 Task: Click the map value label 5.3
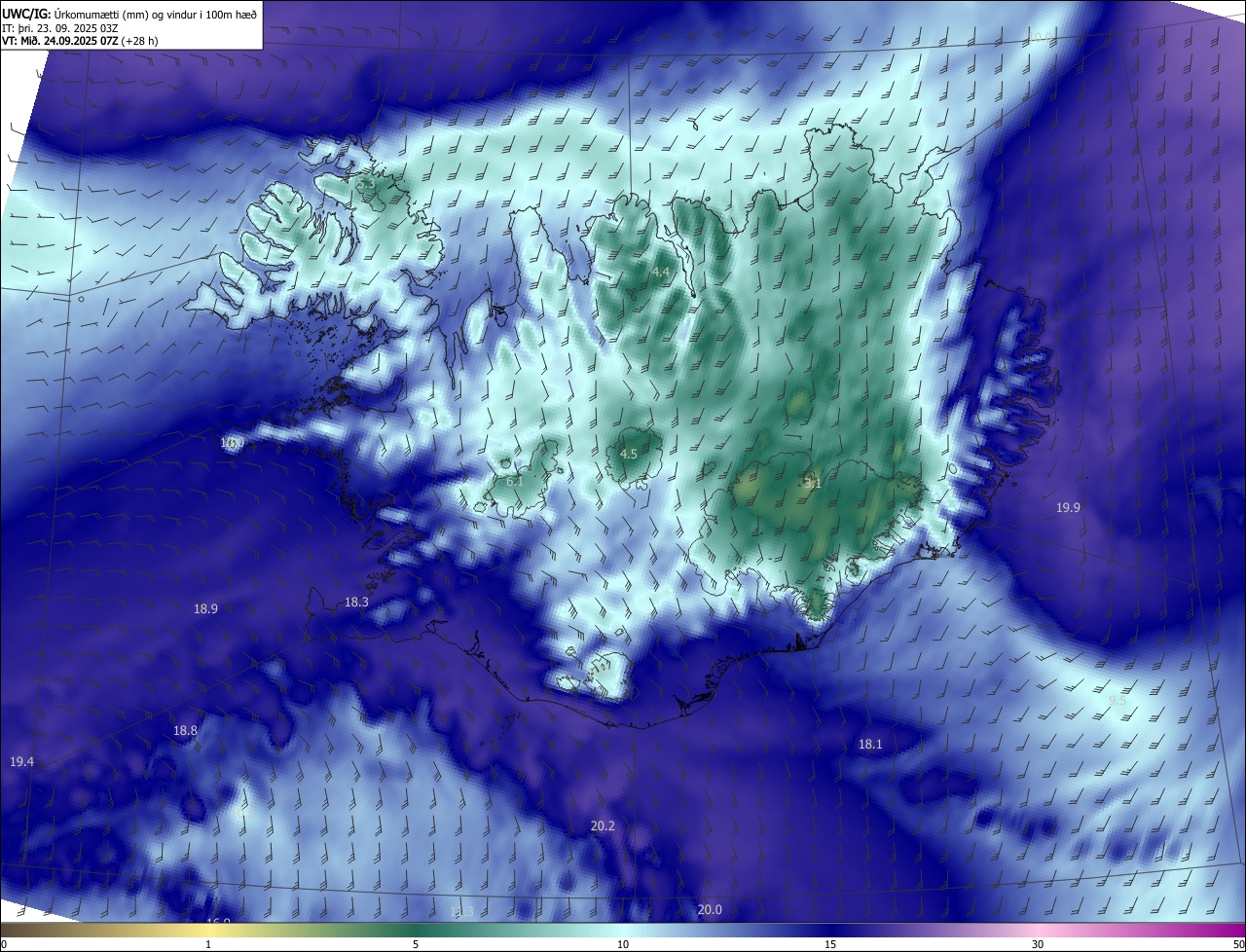[x=365, y=183]
